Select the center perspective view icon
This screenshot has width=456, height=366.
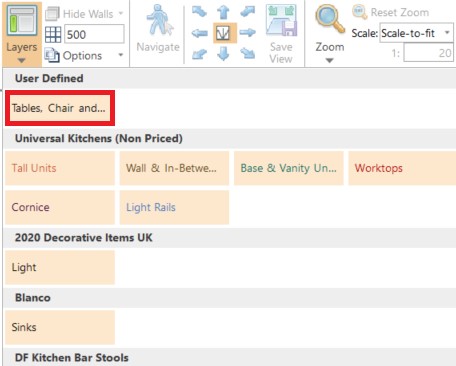tap(225, 33)
